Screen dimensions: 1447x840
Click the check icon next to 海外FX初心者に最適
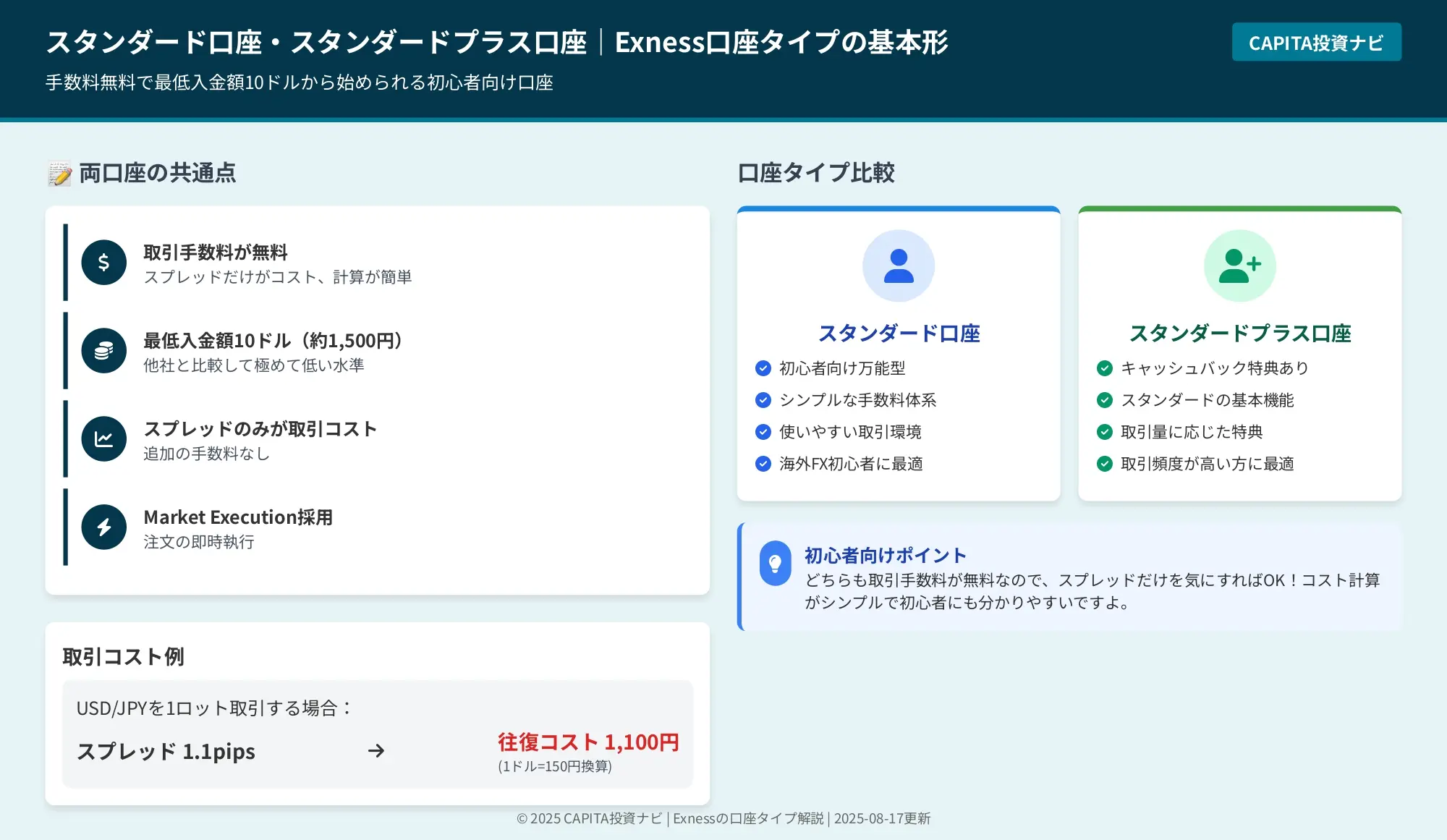pyautogui.click(x=763, y=464)
